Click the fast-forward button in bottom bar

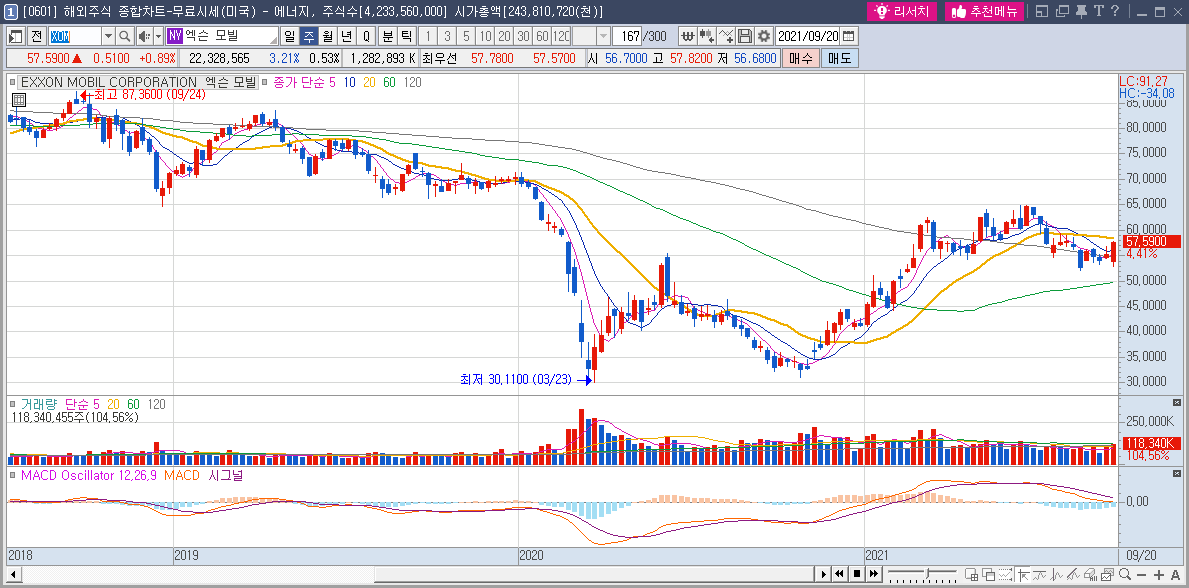[874, 574]
